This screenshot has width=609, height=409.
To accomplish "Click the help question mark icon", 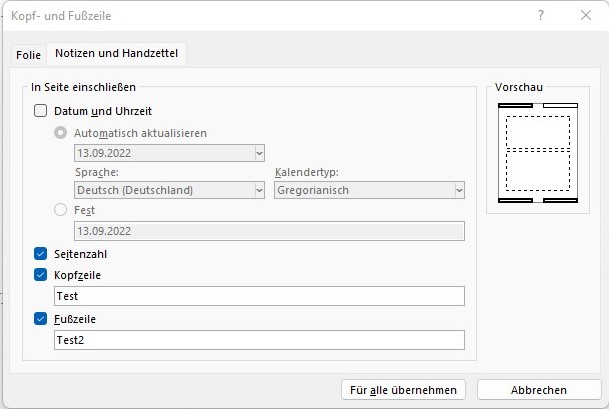I will tap(541, 16).
